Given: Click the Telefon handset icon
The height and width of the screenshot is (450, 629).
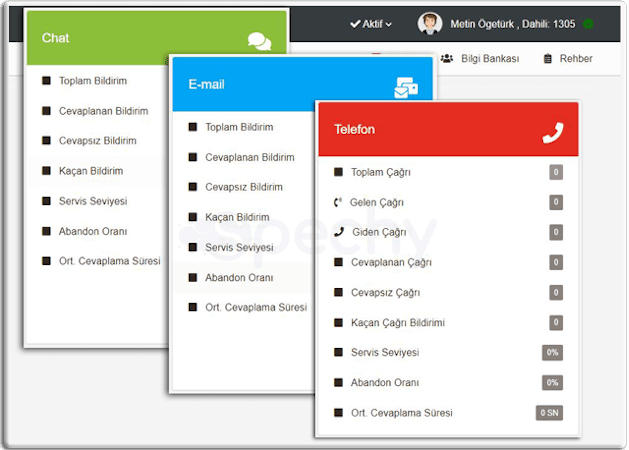Looking at the screenshot, I should (x=553, y=133).
